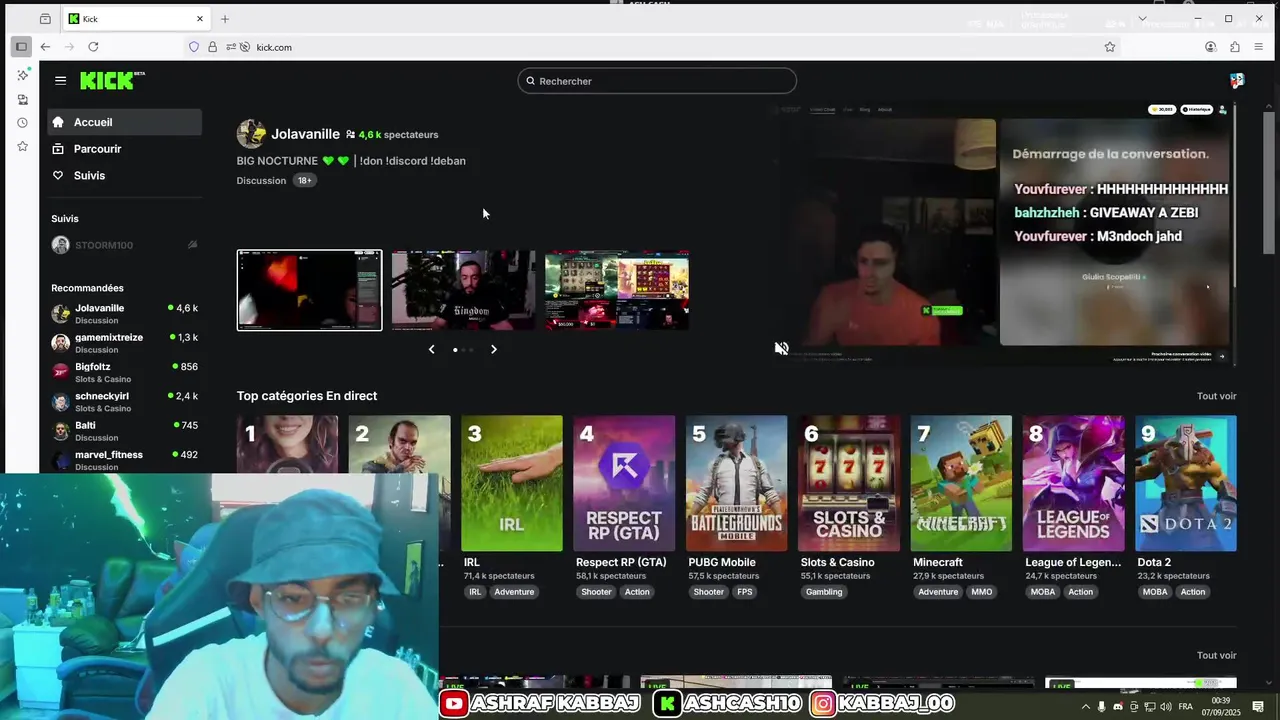Reload the page

(x=93, y=47)
